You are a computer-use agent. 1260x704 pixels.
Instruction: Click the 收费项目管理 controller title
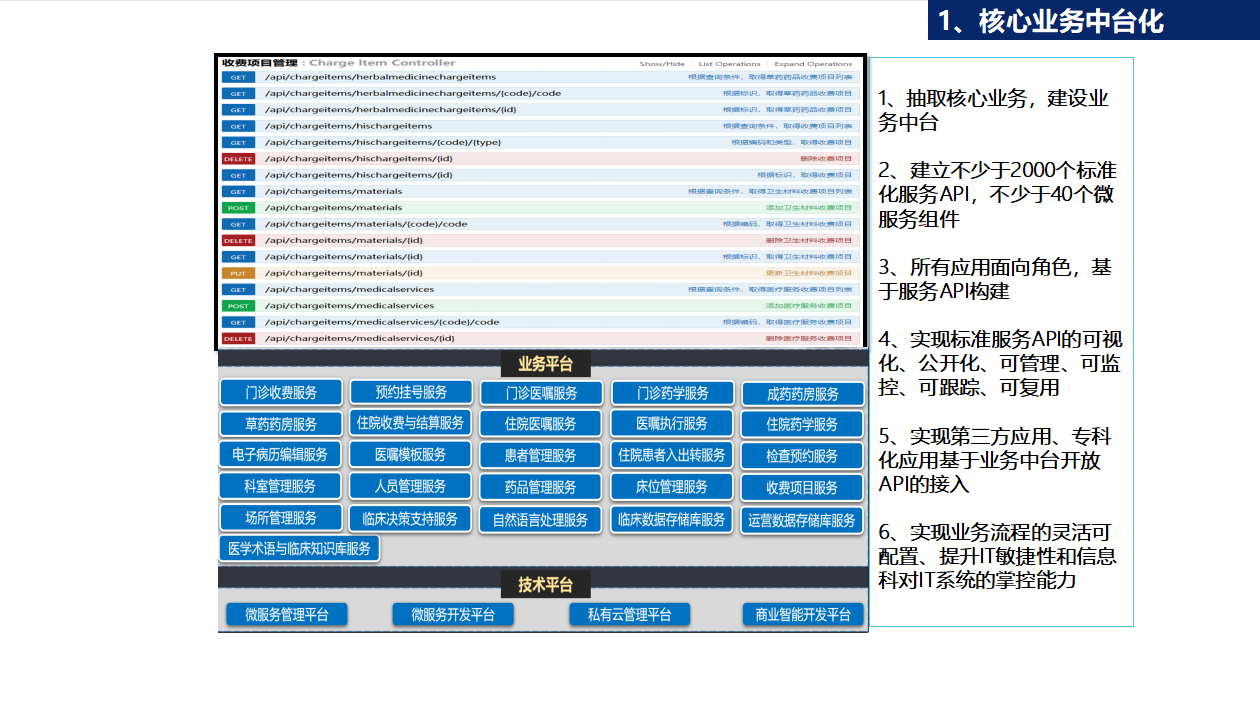(x=260, y=63)
